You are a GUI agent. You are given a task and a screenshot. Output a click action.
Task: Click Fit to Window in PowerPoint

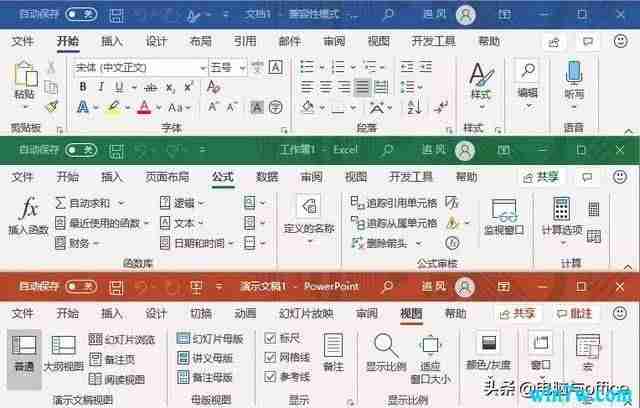(x=430, y=359)
